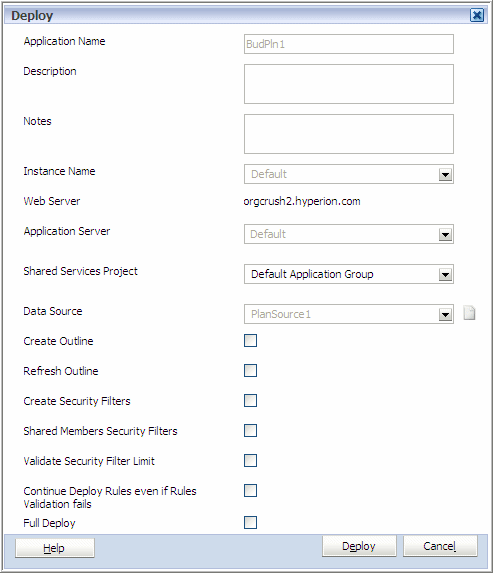Click the Cancel button
Viewport: 493px width, 573px height.
440,546
